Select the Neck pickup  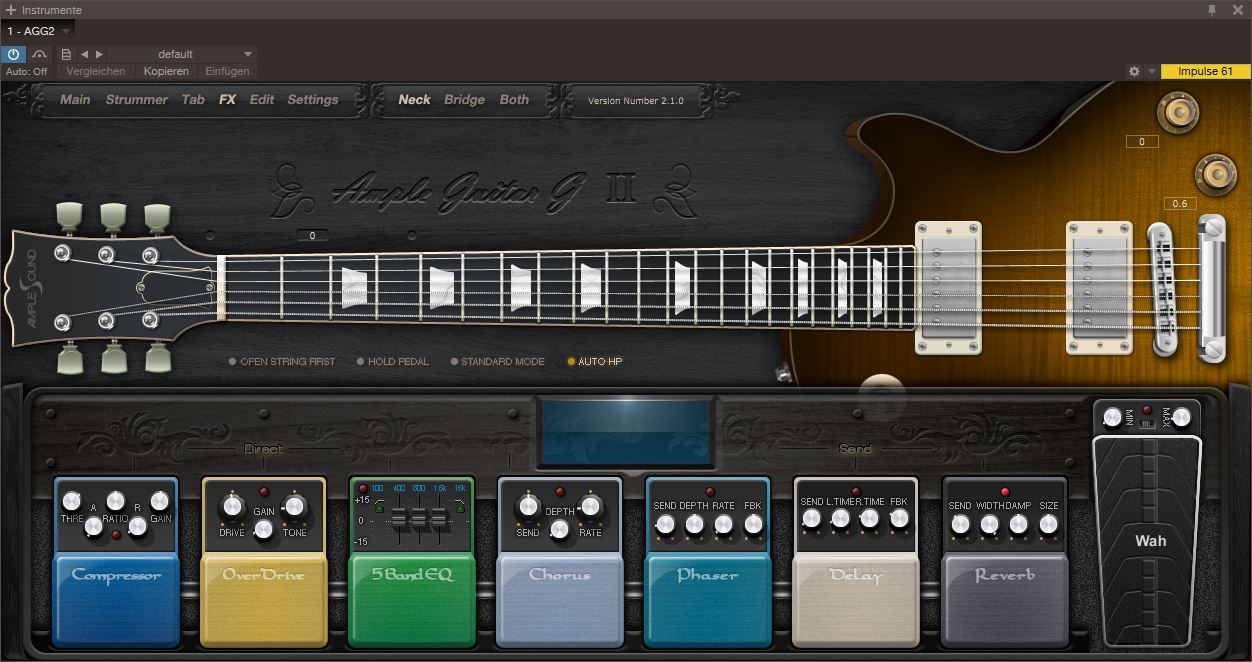[x=414, y=100]
